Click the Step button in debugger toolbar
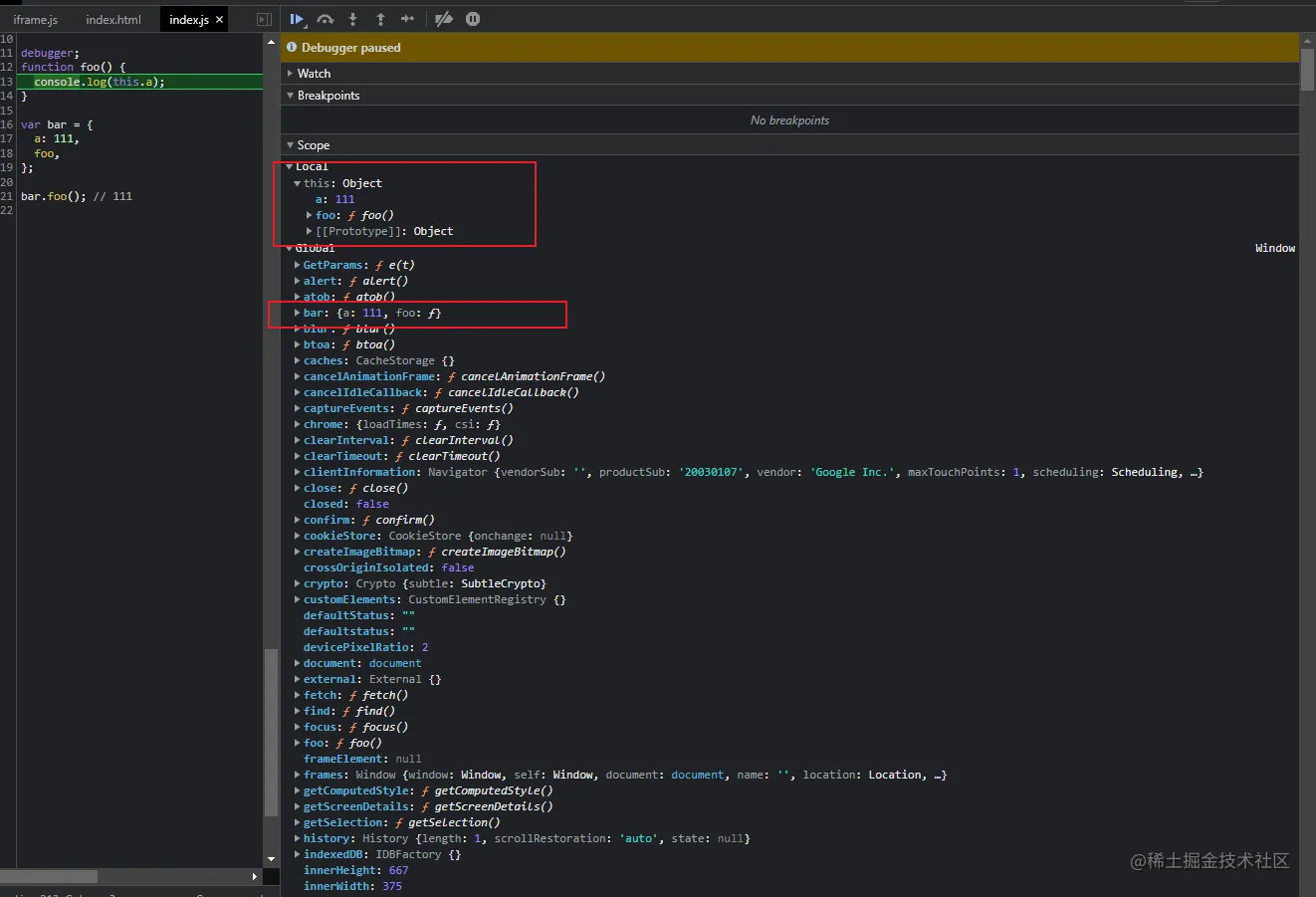 tap(407, 19)
